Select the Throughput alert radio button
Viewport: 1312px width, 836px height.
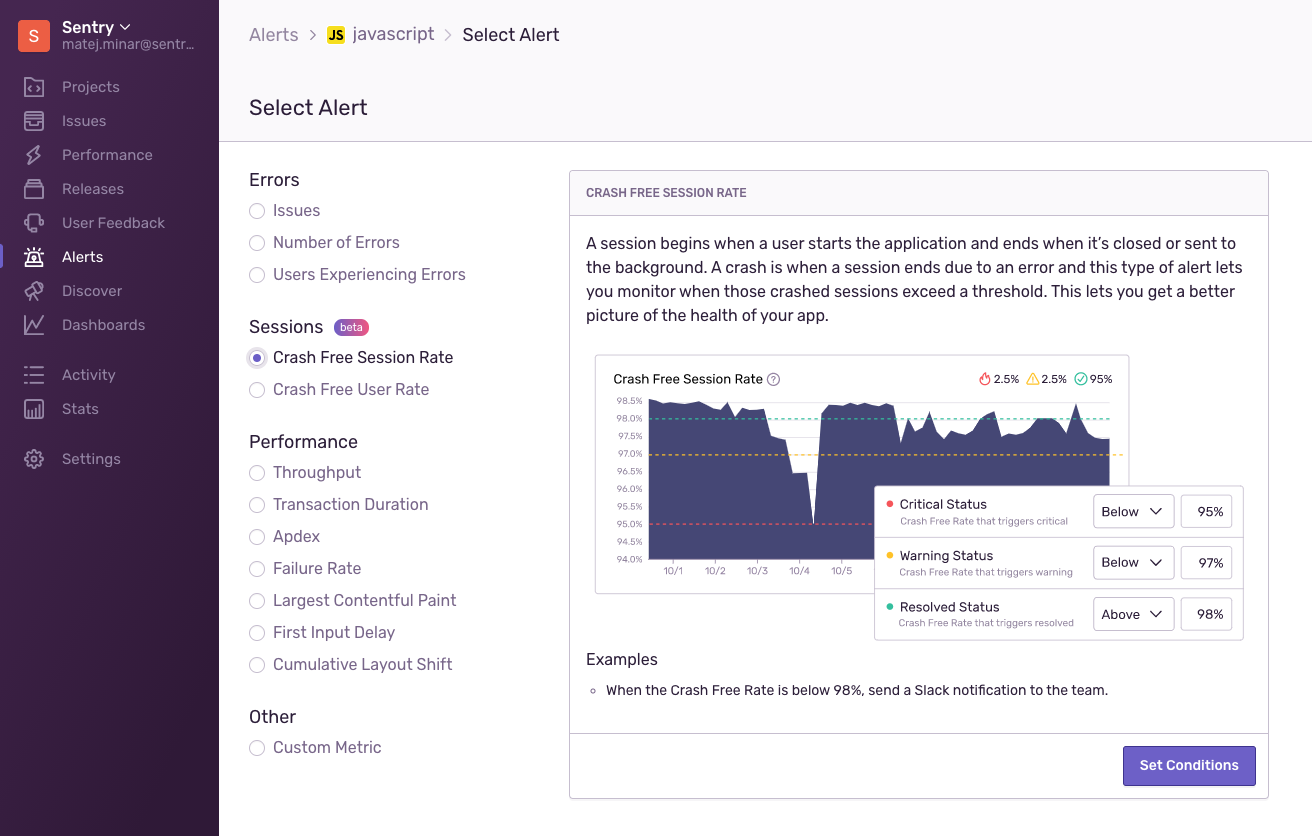tap(257, 473)
